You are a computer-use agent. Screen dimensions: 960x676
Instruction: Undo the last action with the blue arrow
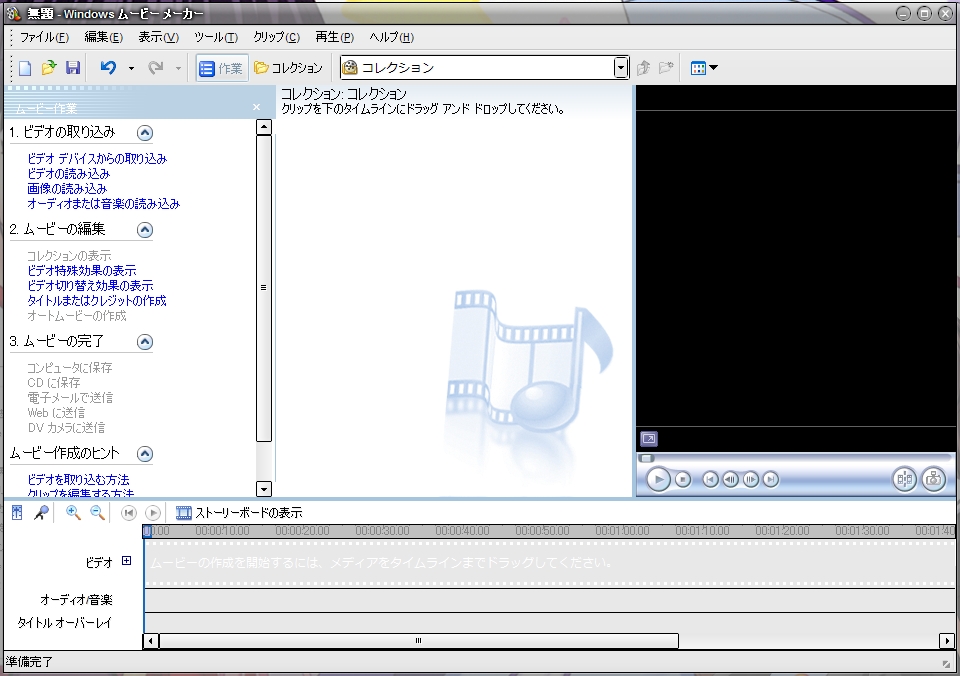108,67
